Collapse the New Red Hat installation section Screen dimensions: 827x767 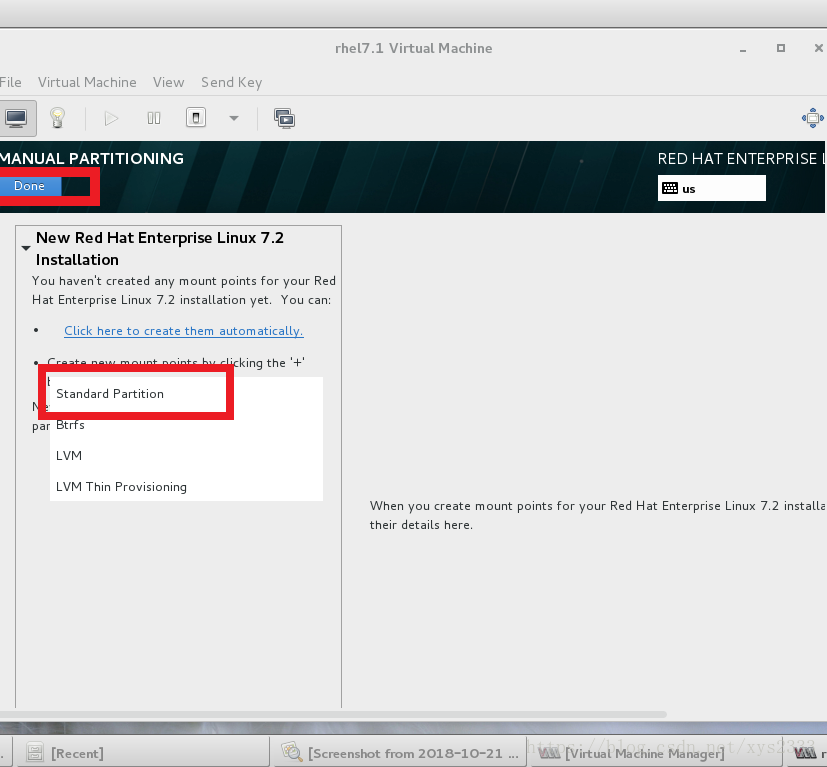point(25,248)
